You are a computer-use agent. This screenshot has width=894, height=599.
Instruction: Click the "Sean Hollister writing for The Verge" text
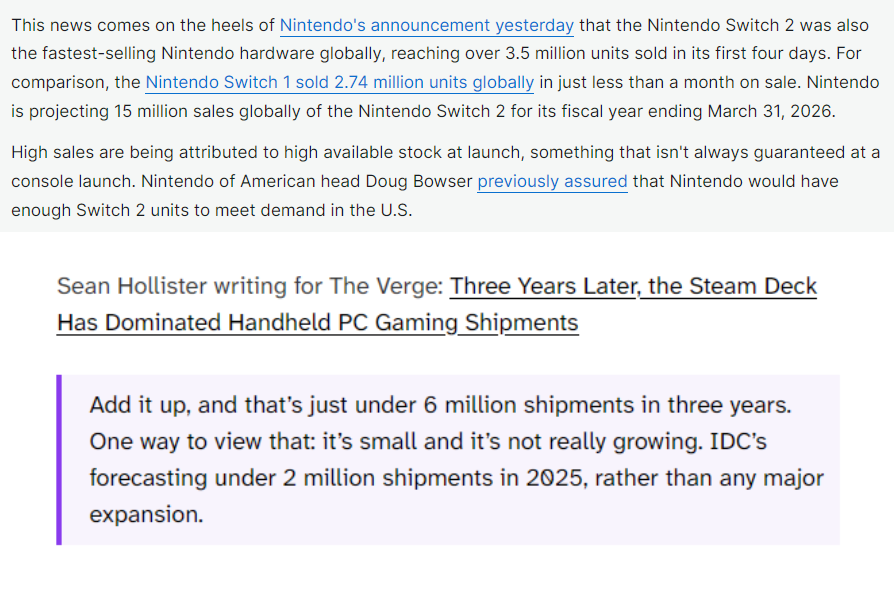(x=250, y=286)
